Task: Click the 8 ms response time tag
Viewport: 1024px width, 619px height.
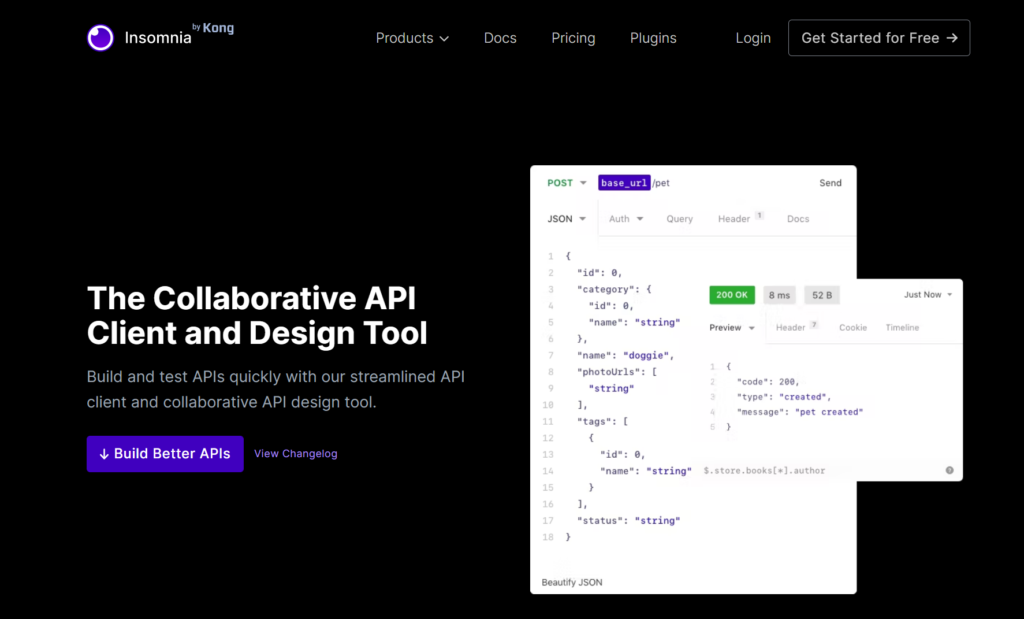Action: (x=779, y=295)
